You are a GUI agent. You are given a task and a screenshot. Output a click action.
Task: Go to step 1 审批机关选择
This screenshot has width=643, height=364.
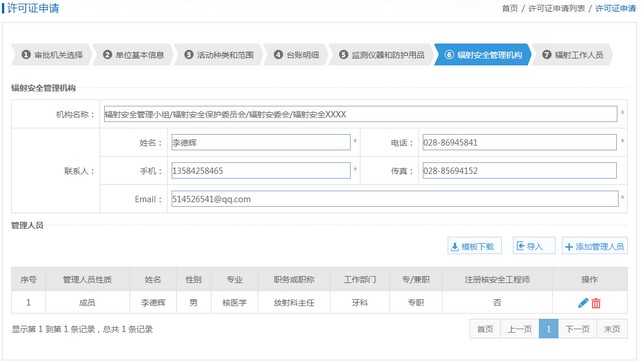[x=52, y=55]
